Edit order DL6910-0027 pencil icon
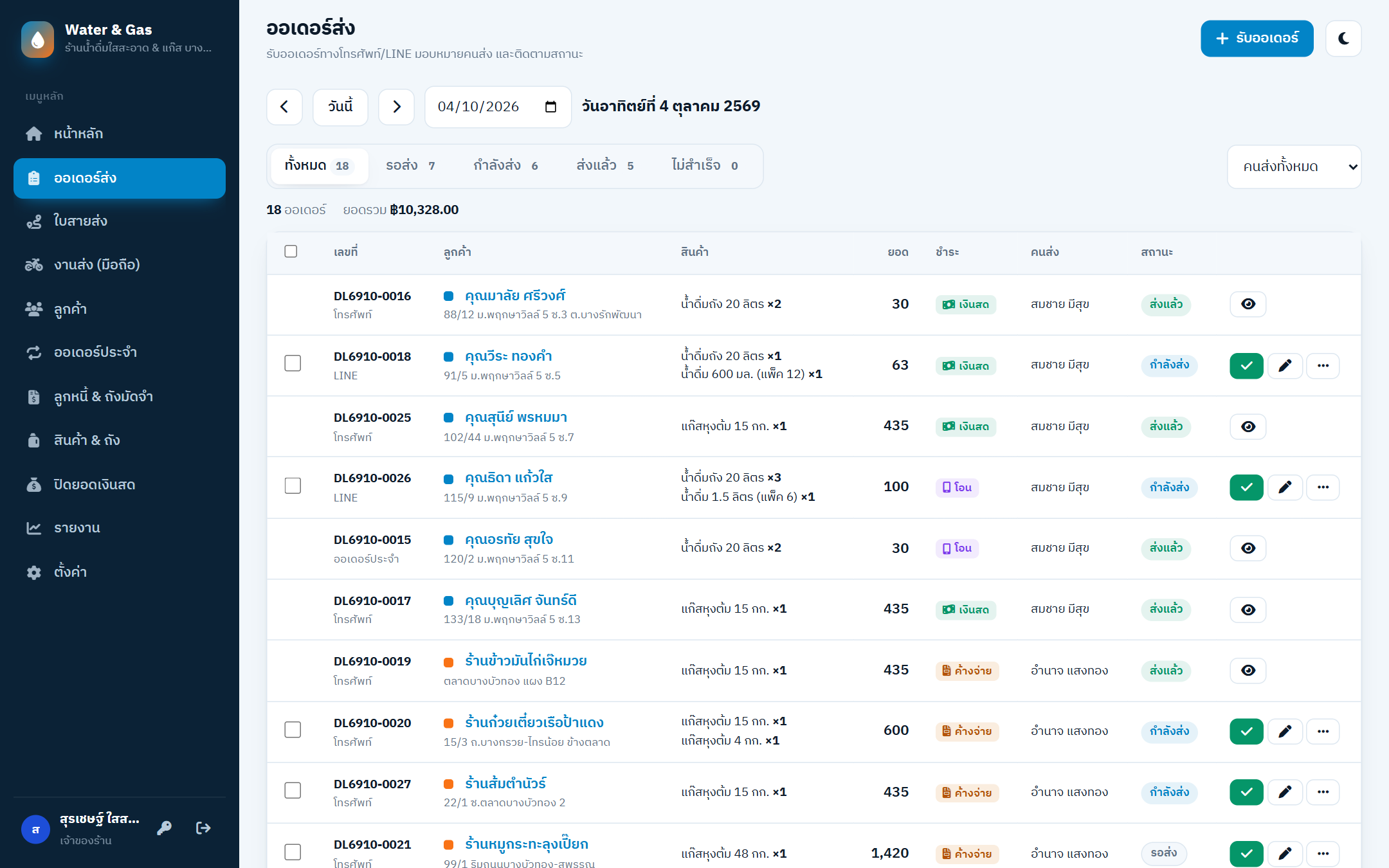1389x868 pixels. coord(1285,792)
